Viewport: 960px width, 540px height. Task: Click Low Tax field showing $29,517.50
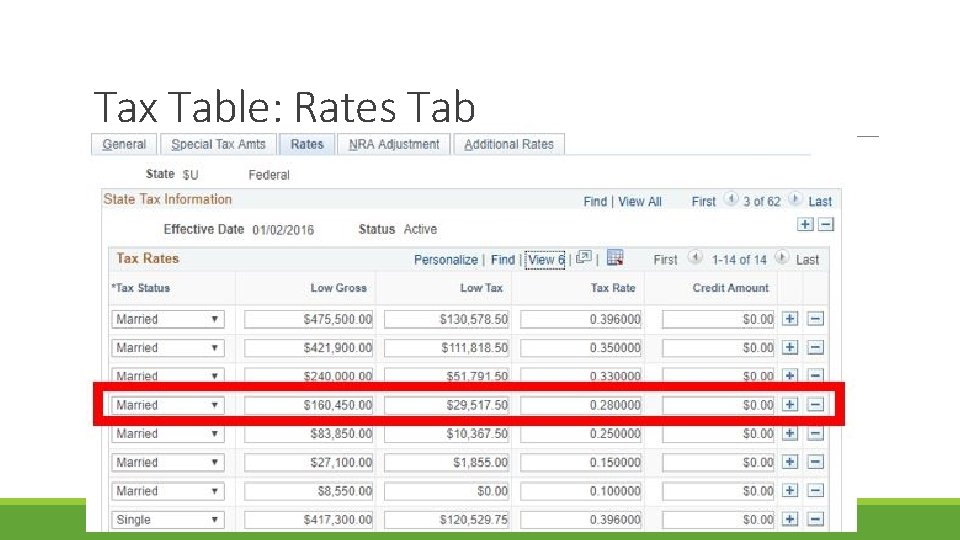click(x=446, y=405)
